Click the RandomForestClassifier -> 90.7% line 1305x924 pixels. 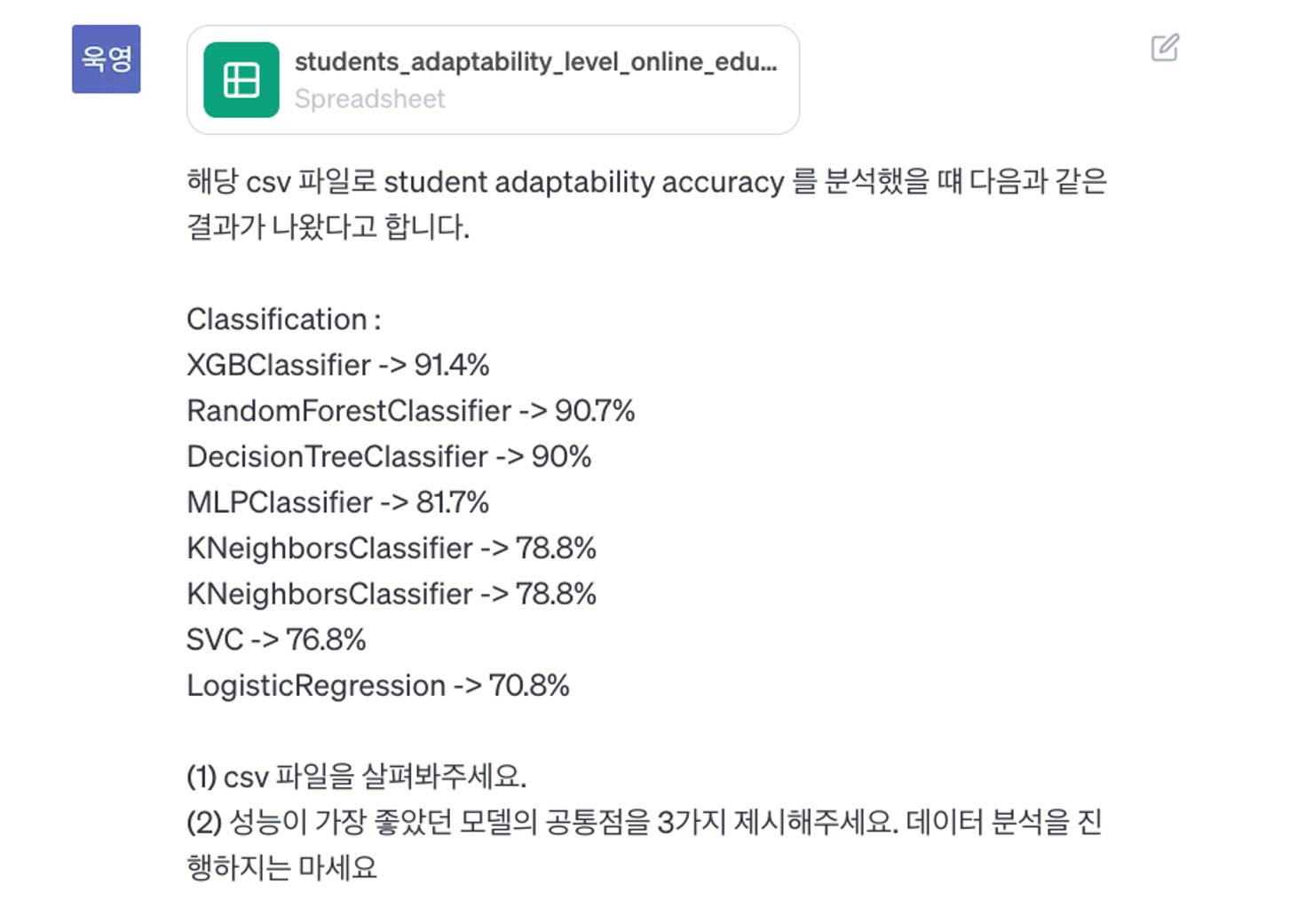pyautogui.click(x=411, y=411)
